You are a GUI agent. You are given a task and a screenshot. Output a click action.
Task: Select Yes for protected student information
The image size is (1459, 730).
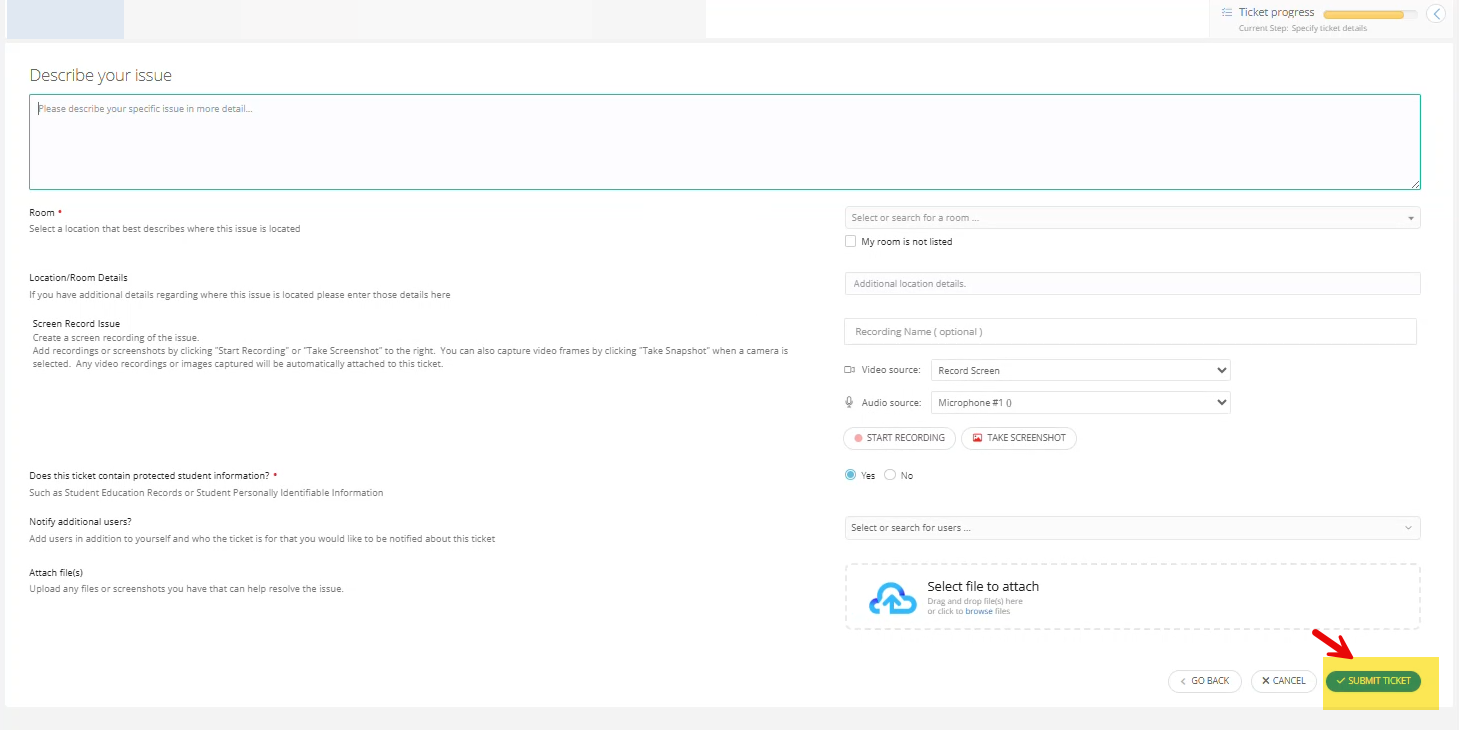(849, 474)
